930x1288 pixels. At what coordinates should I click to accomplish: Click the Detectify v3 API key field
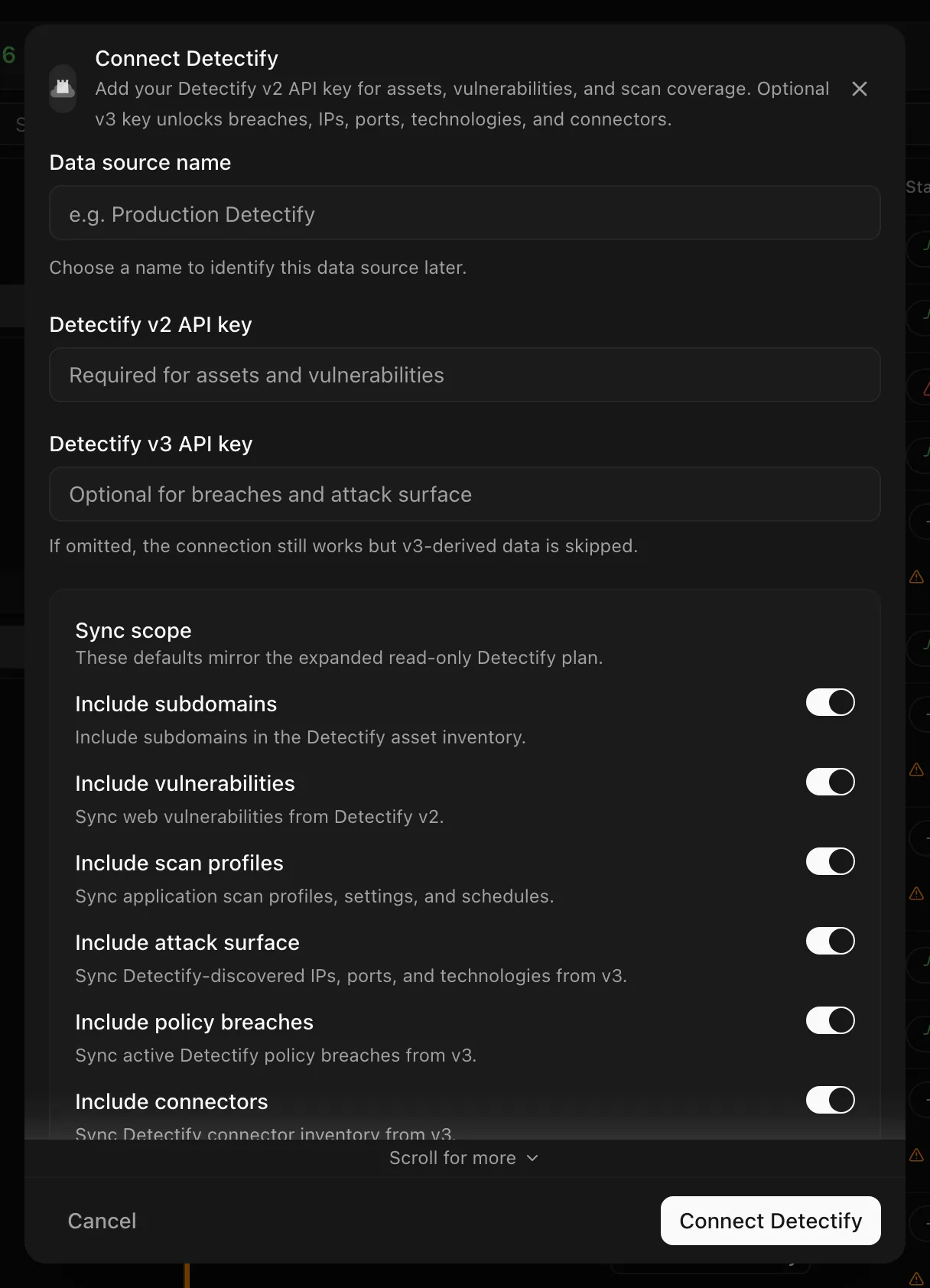point(465,494)
